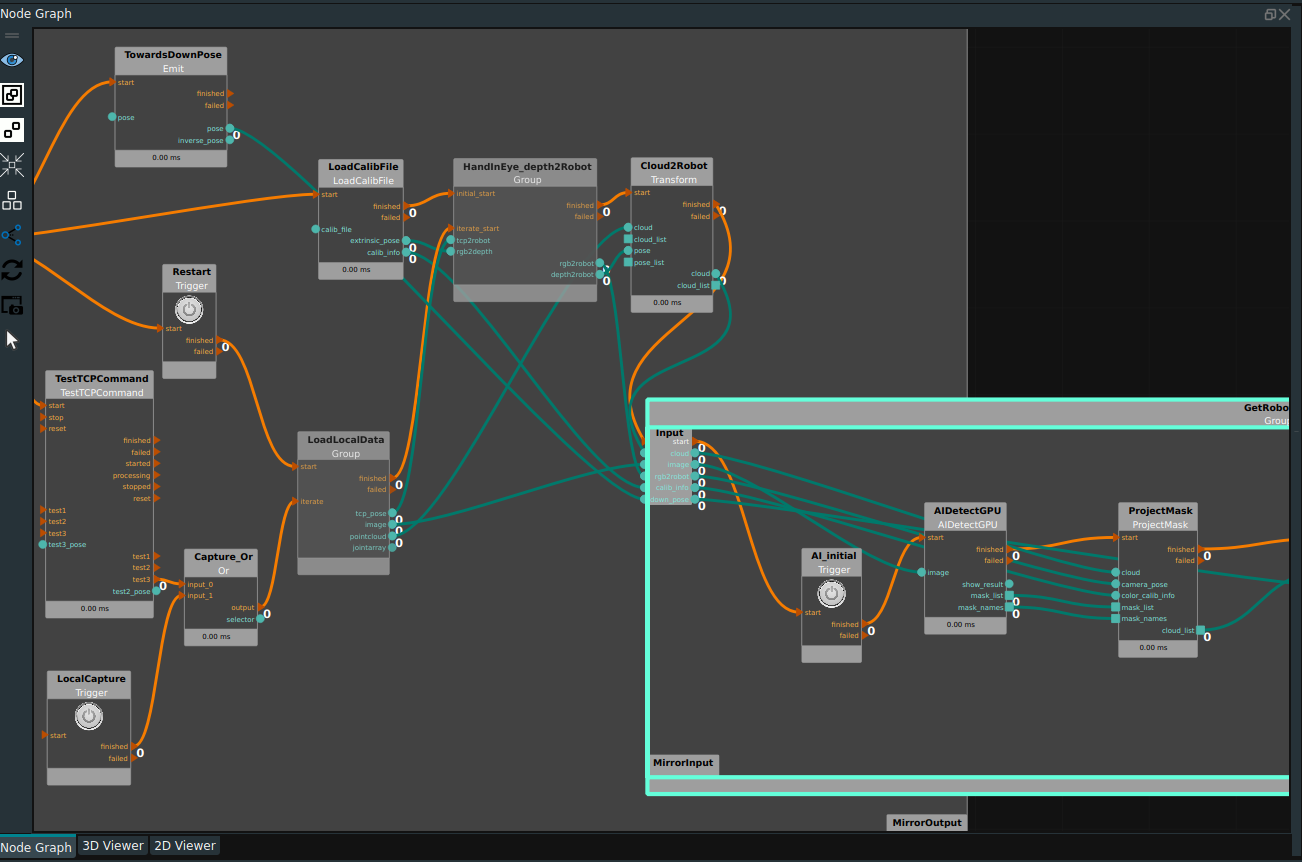
Task: Click the Emit type label under TowardsDownPose
Action: (x=173, y=69)
